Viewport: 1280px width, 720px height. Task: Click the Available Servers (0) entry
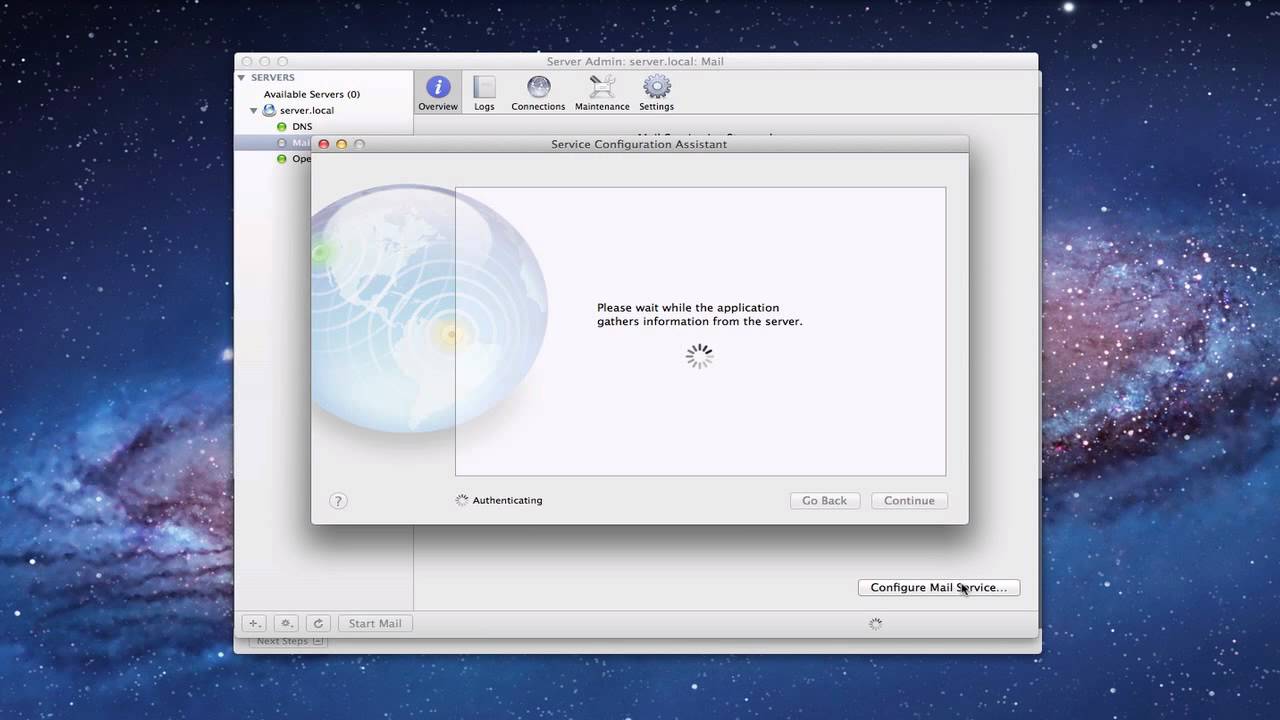click(312, 94)
